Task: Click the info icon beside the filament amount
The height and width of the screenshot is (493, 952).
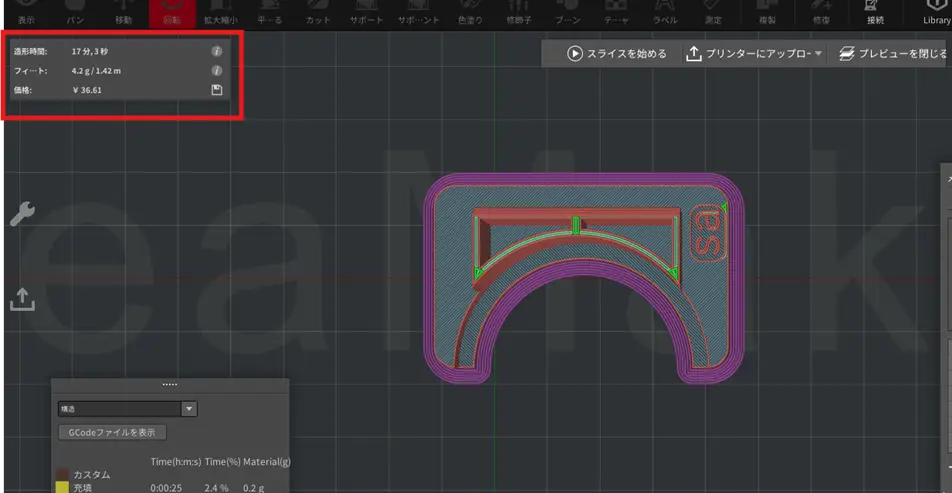Action: pyautogui.click(x=217, y=71)
